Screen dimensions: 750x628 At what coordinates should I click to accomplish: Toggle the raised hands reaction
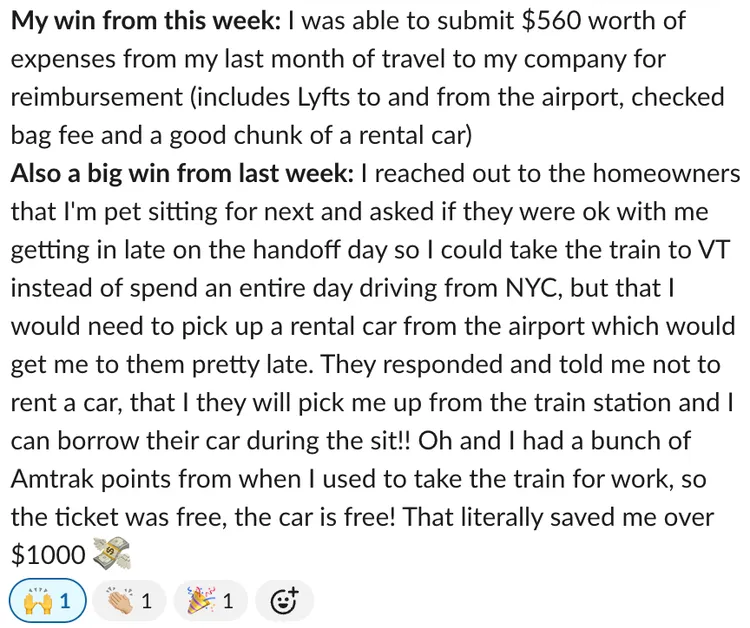pyautogui.click(x=48, y=601)
